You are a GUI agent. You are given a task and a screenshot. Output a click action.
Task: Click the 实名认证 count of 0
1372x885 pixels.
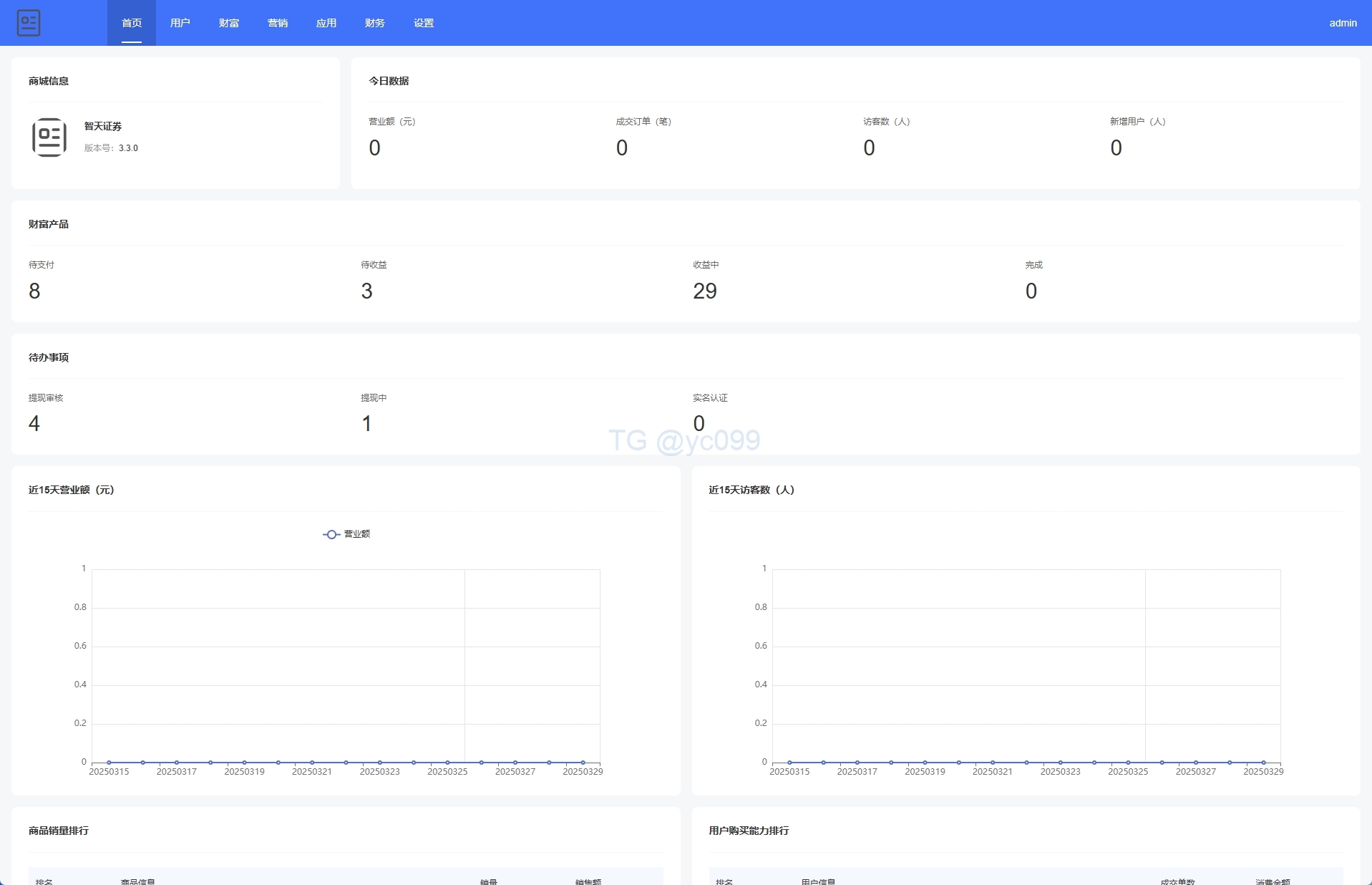(699, 424)
